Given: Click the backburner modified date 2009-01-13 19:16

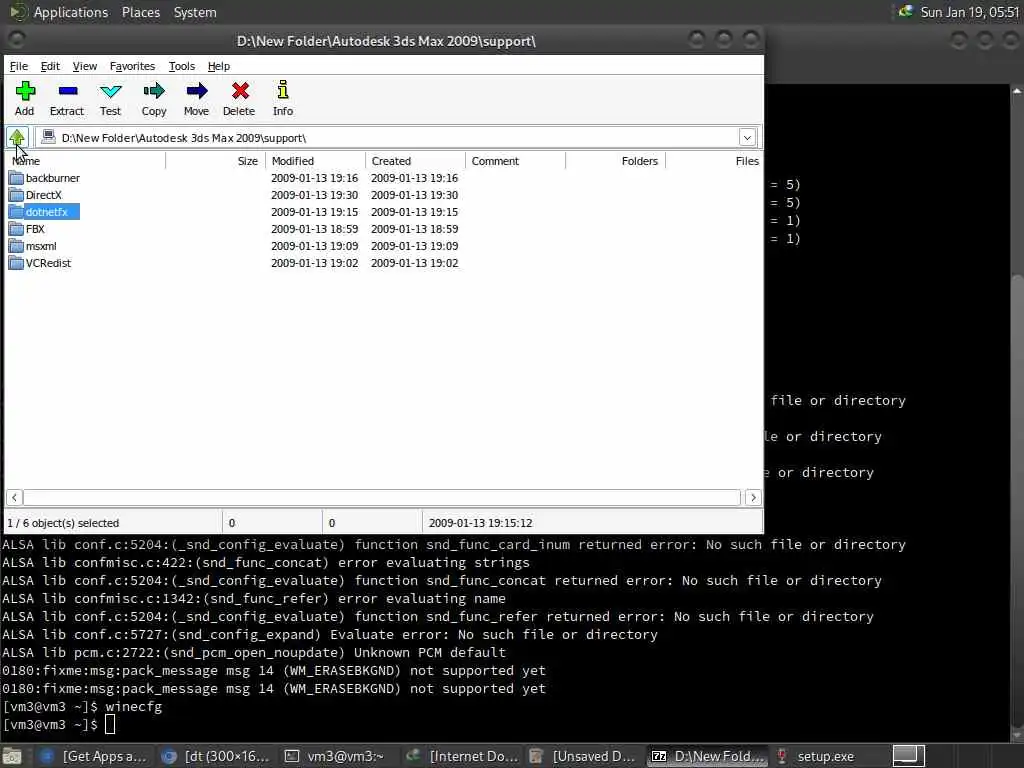Looking at the screenshot, I should 314,178.
